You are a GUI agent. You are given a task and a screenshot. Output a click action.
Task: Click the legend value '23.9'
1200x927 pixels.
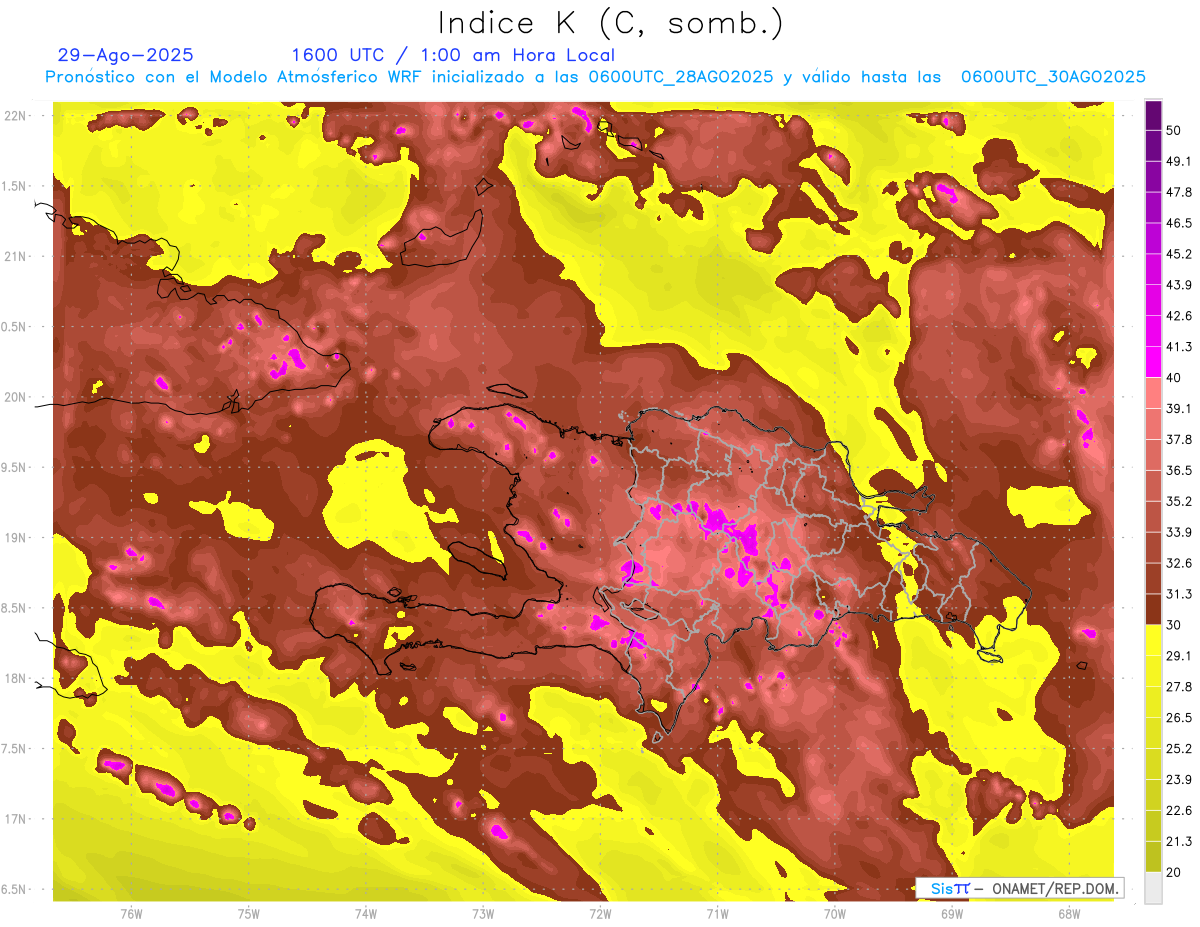[1178, 779]
